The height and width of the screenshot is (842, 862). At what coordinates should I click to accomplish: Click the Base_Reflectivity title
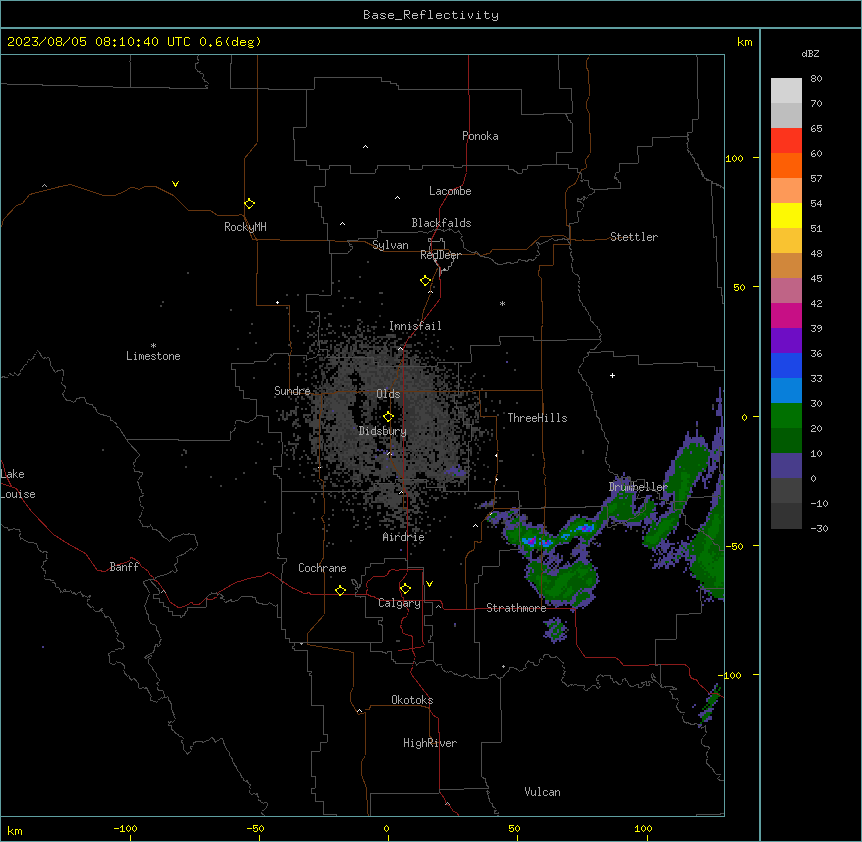click(x=431, y=15)
